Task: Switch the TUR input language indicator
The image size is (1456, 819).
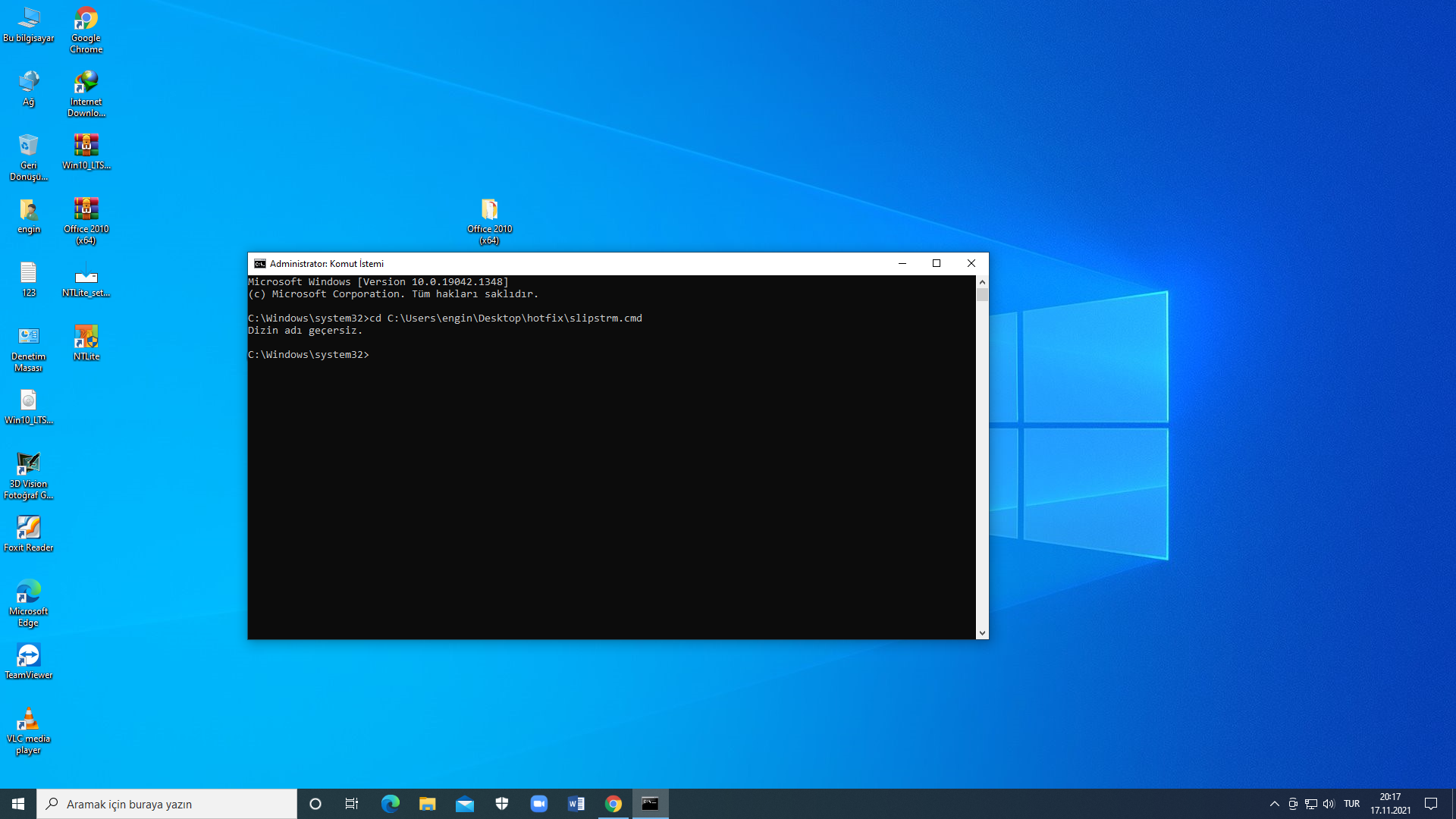Action: tap(1351, 804)
